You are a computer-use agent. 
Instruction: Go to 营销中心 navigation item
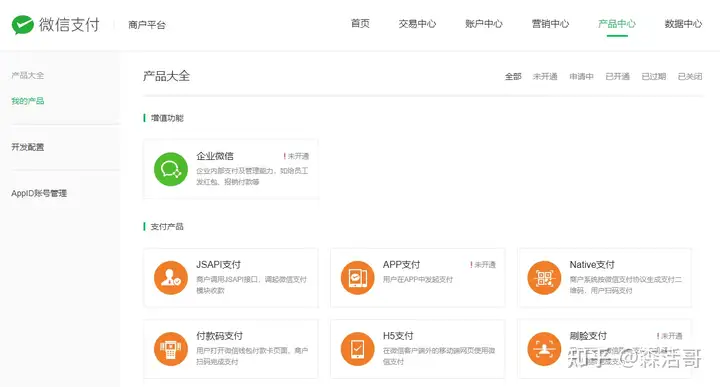[x=551, y=24]
